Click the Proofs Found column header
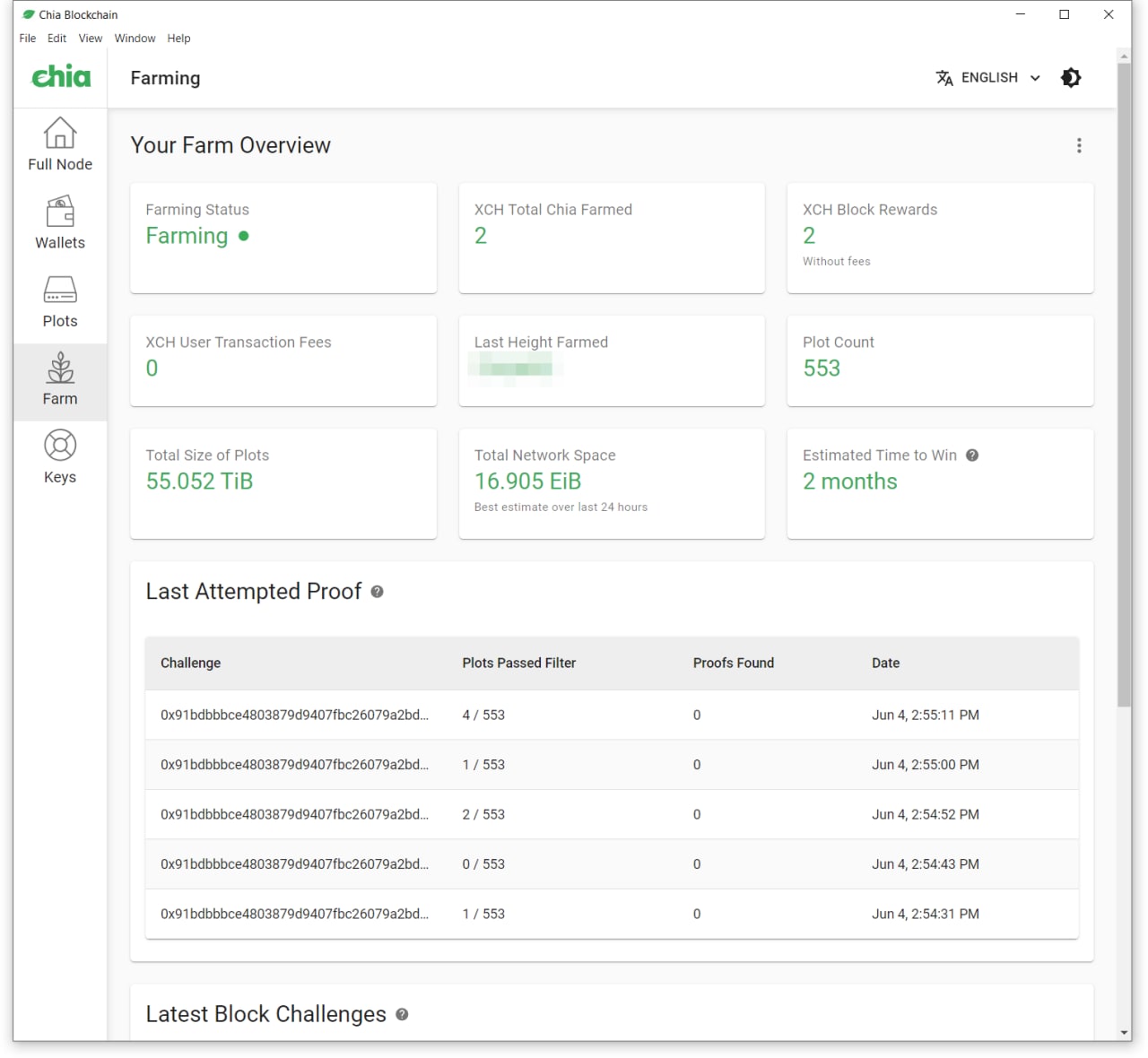Image resolution: width=1148 pixels, height=1058 pixels. 734,663
